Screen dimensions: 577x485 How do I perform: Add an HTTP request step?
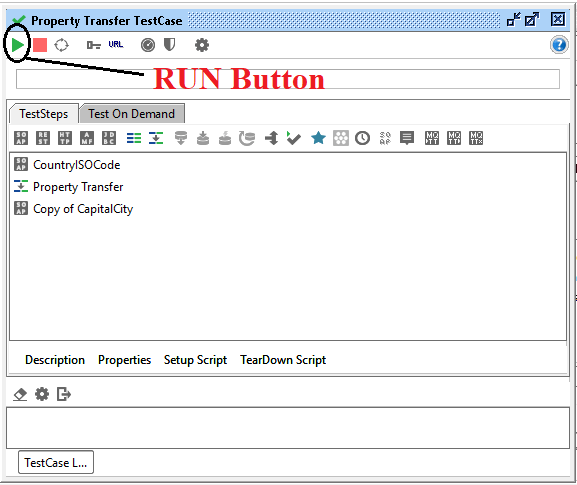[65, 138]
